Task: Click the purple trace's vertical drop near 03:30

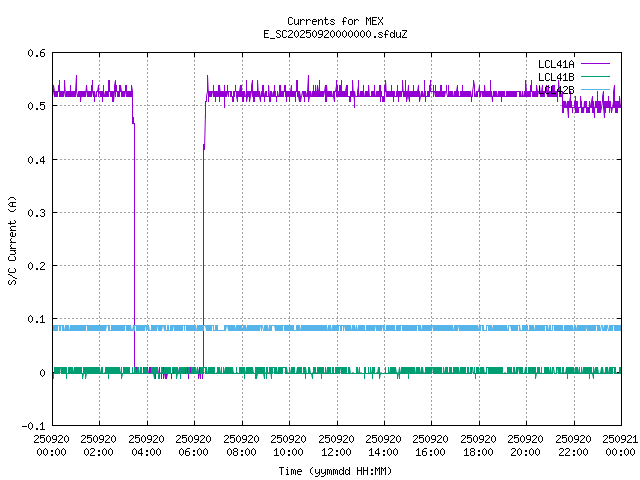Action: coord(134,250)
